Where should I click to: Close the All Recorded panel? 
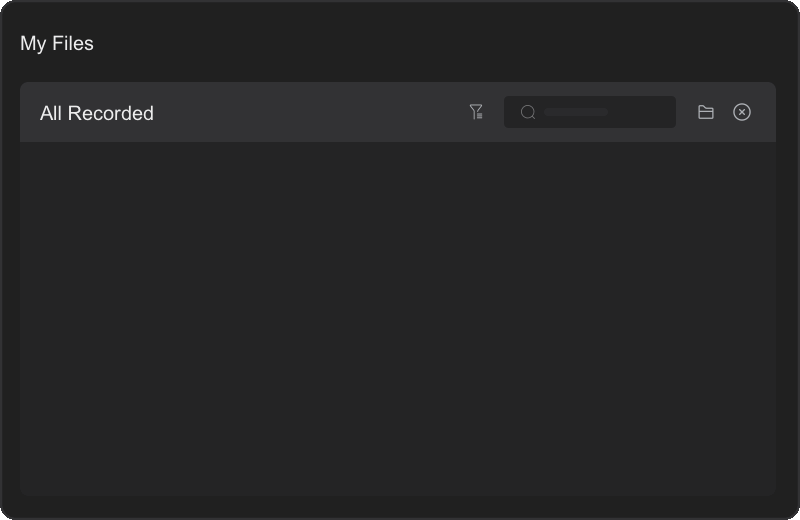coord(742,112)
